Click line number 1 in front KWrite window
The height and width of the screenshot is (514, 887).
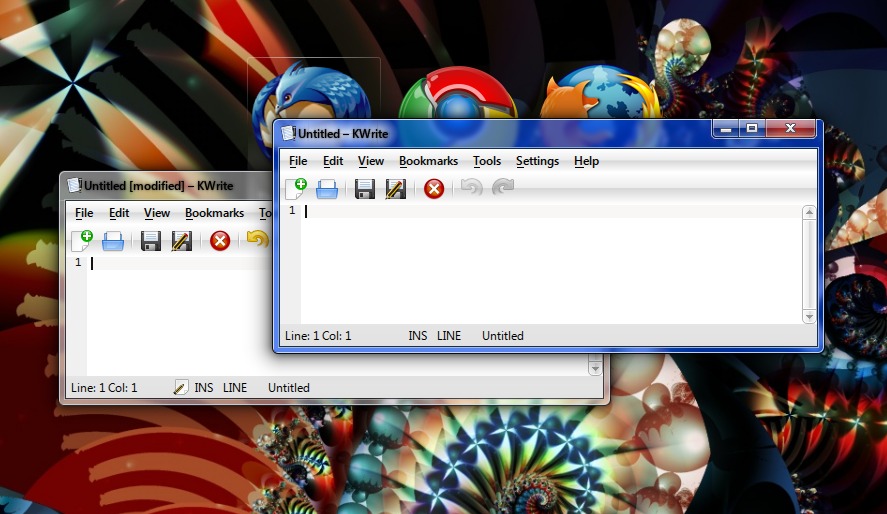pos(292,210)
